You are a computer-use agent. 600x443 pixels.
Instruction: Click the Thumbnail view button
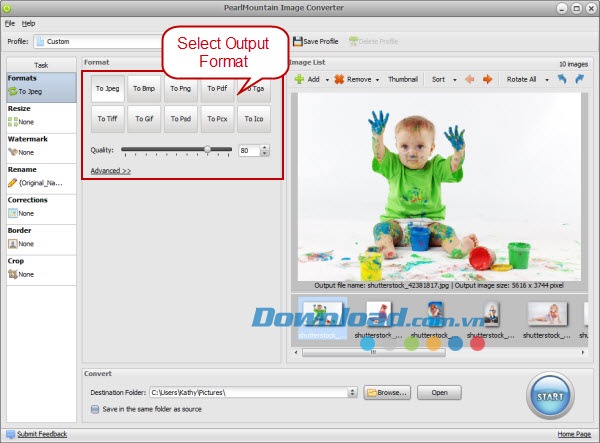[x=403, y=79]
